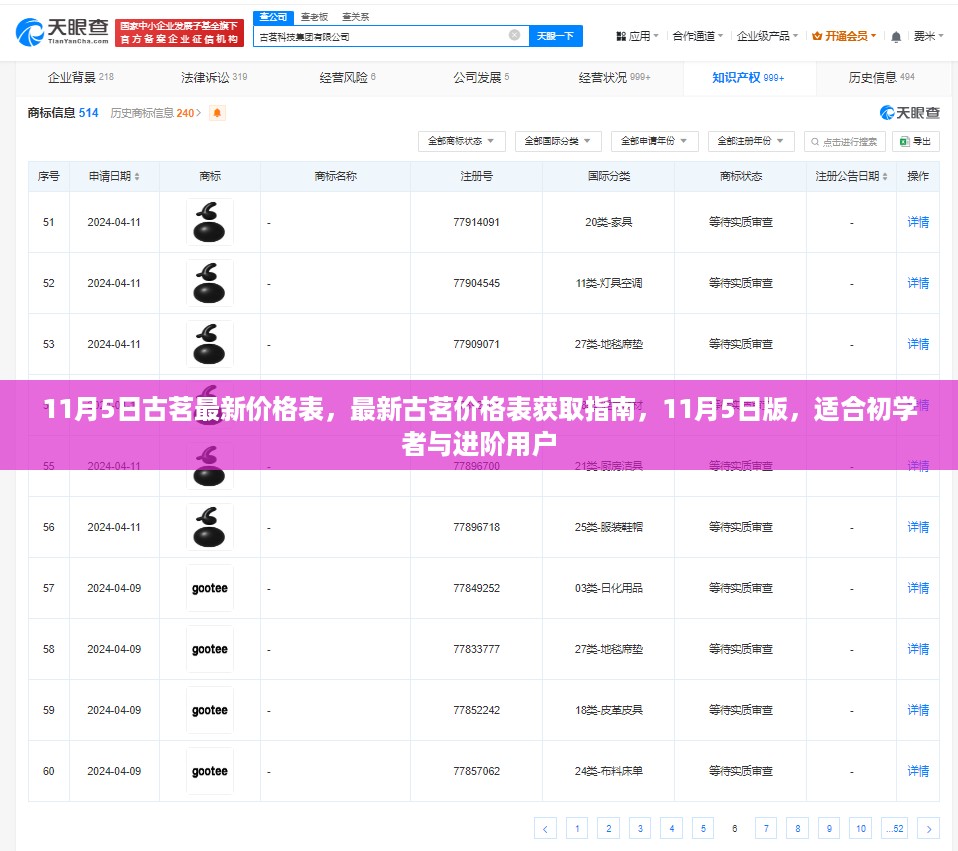Clear the search box with X icon

pos(514,35)
